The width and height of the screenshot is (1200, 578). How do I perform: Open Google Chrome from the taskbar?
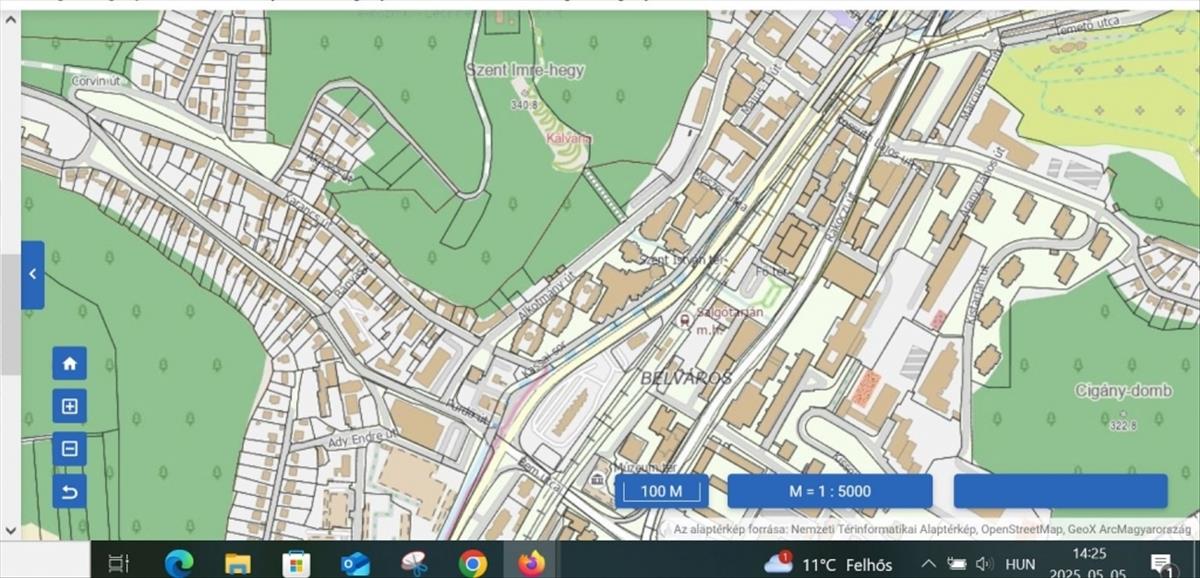pos(473,563)
